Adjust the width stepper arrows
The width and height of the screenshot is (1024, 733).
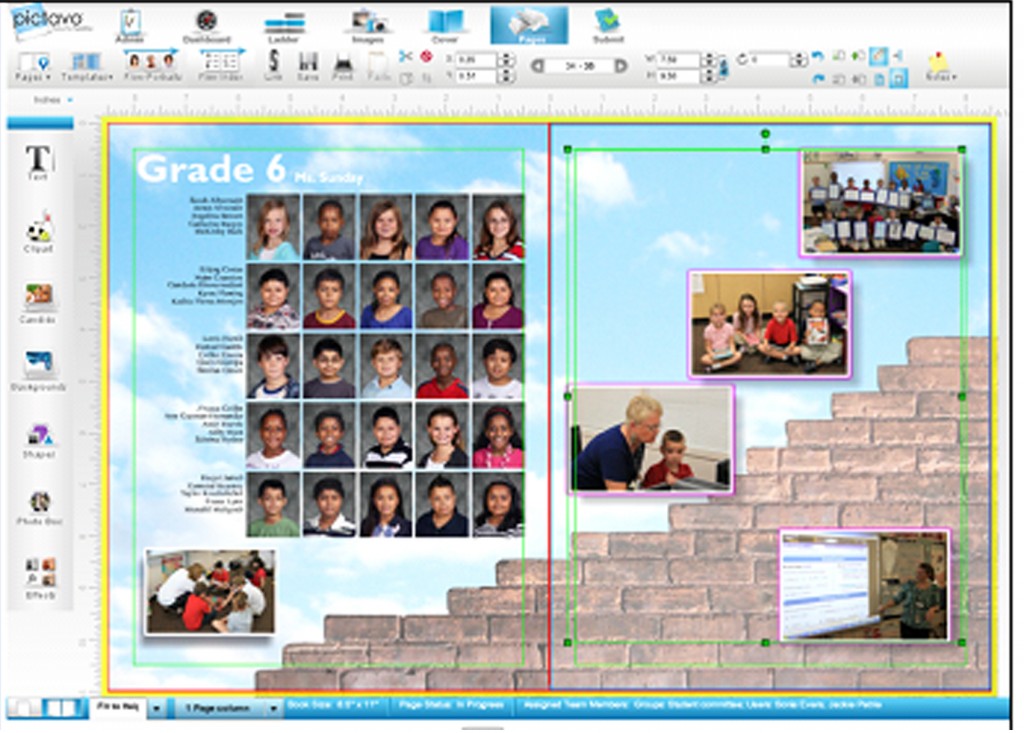[x=709, y=59]
